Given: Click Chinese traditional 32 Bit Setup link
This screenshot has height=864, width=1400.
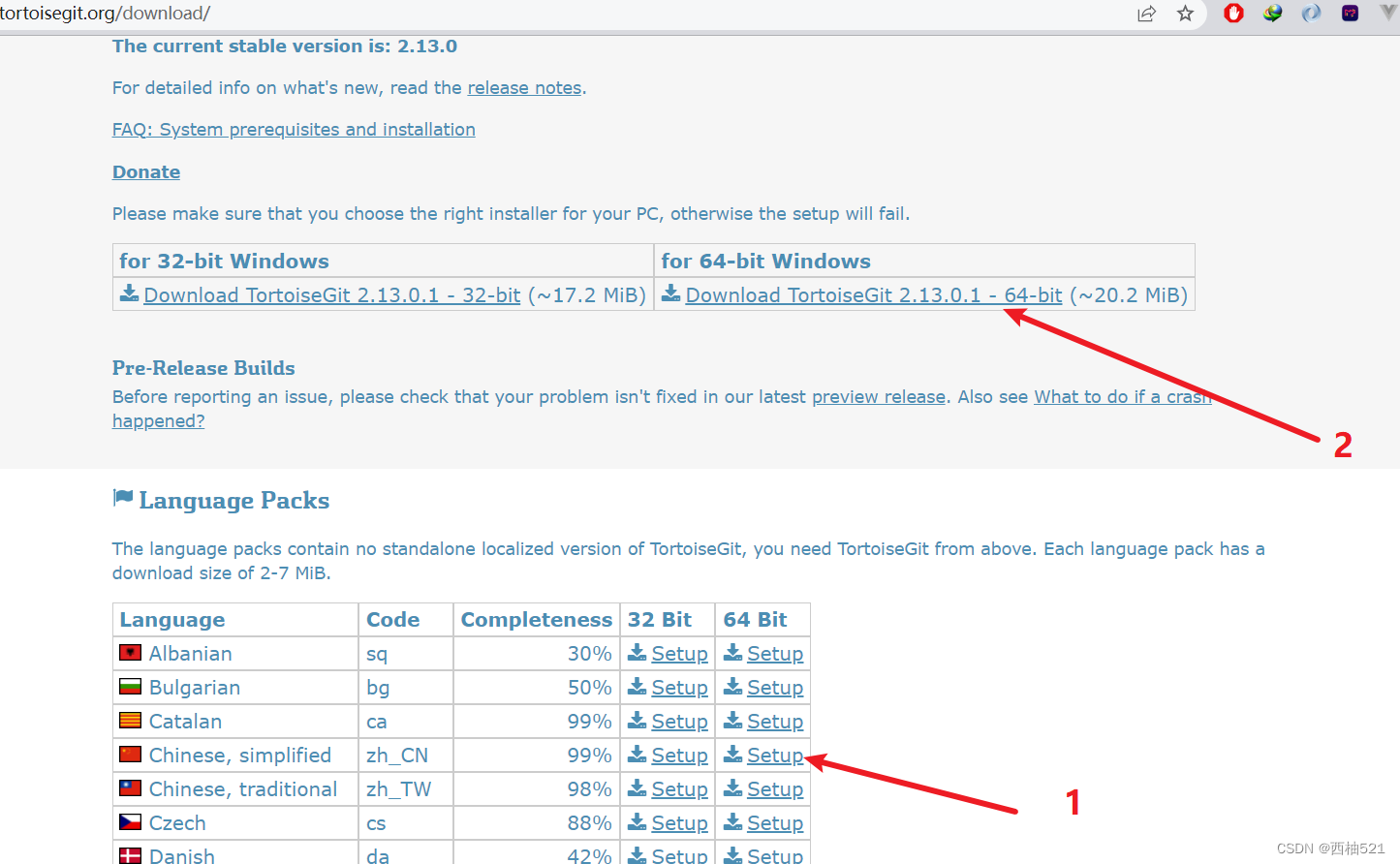Looking at the screenshot, I should point(679,789).
